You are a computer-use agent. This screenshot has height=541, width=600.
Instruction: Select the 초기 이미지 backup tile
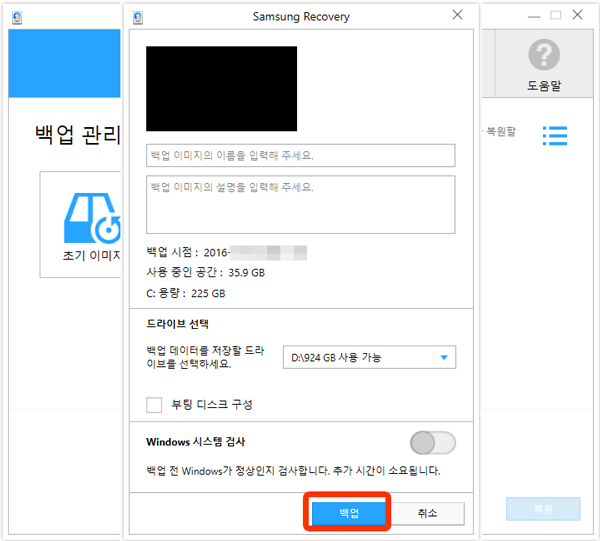coord(80,225)
